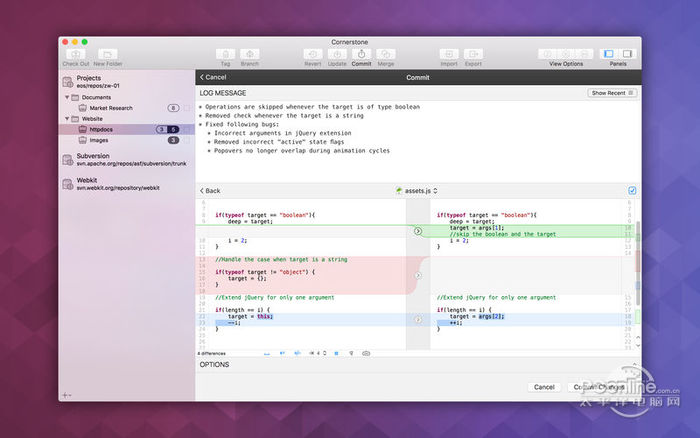Viewport: 700px width, 438px height.
Task: Click the Update toolbar icon
Action: pyautogui.click(x=337, y=54)
